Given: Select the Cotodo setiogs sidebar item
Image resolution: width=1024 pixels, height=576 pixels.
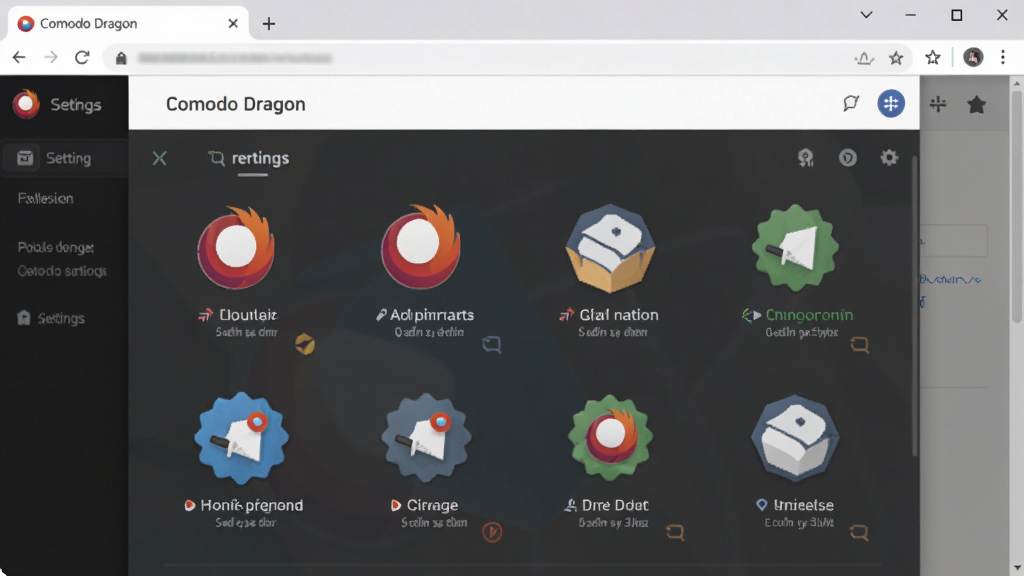Looking at the screenshot, I should pos(62,271).
